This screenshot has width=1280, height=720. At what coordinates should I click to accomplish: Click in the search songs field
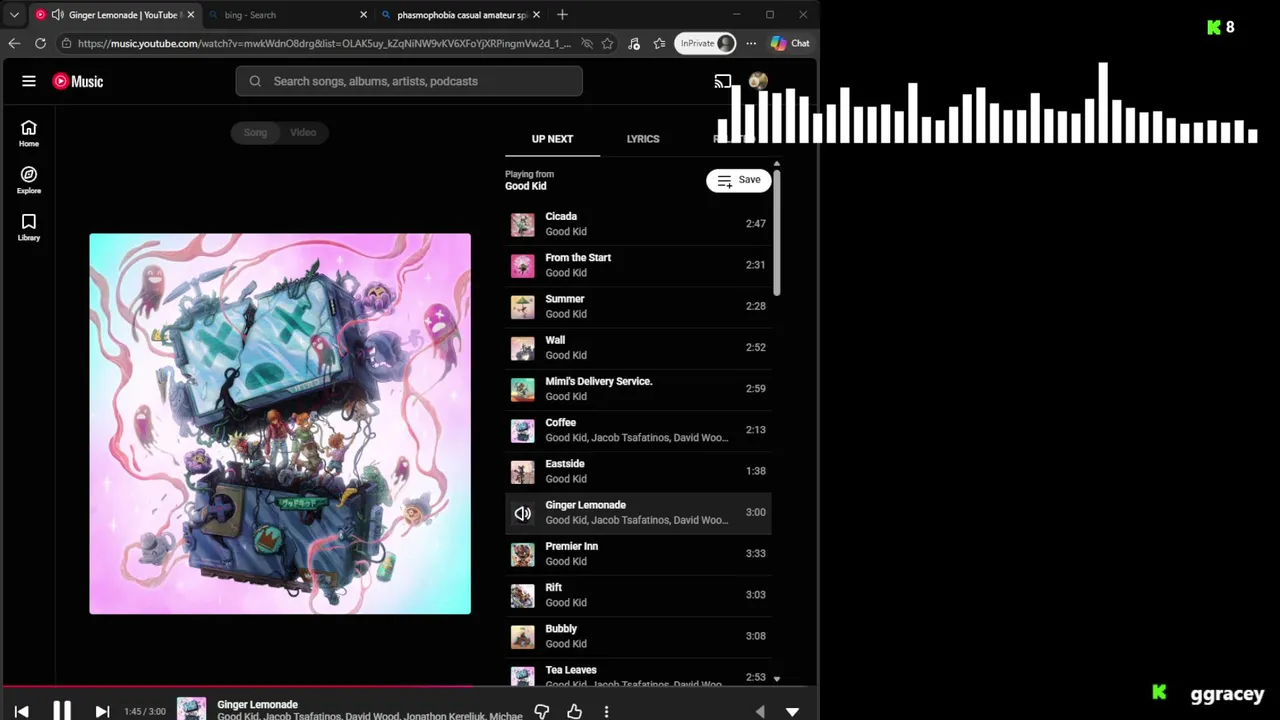click(409, 81)
